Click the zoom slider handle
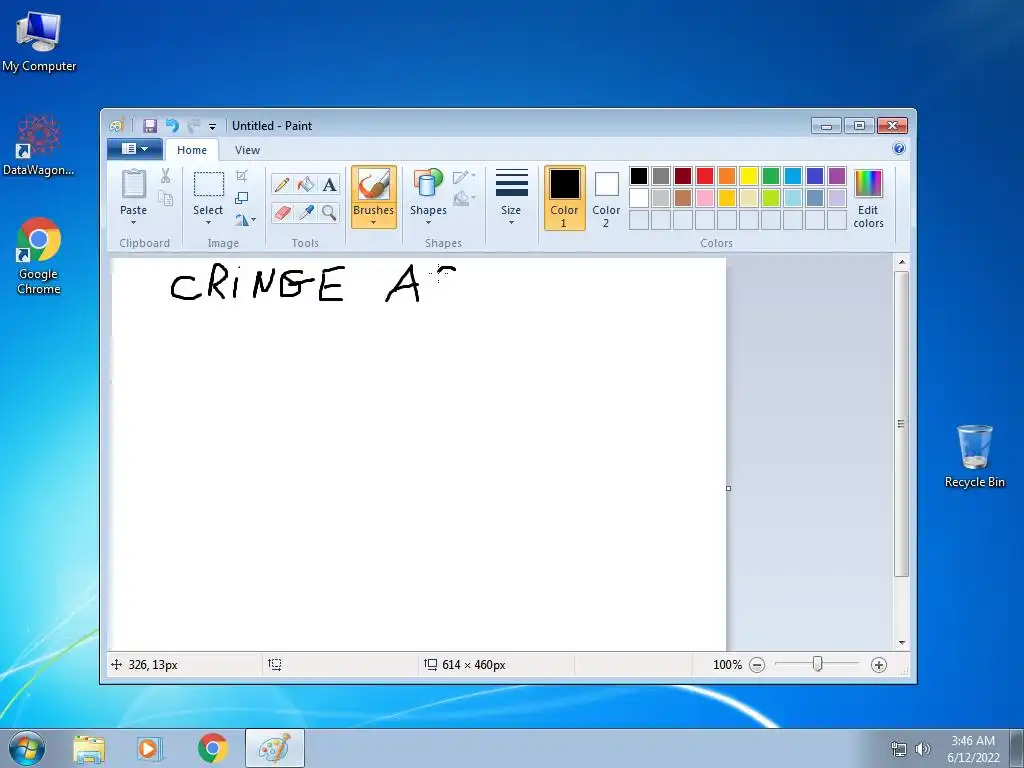 [818, 664]
